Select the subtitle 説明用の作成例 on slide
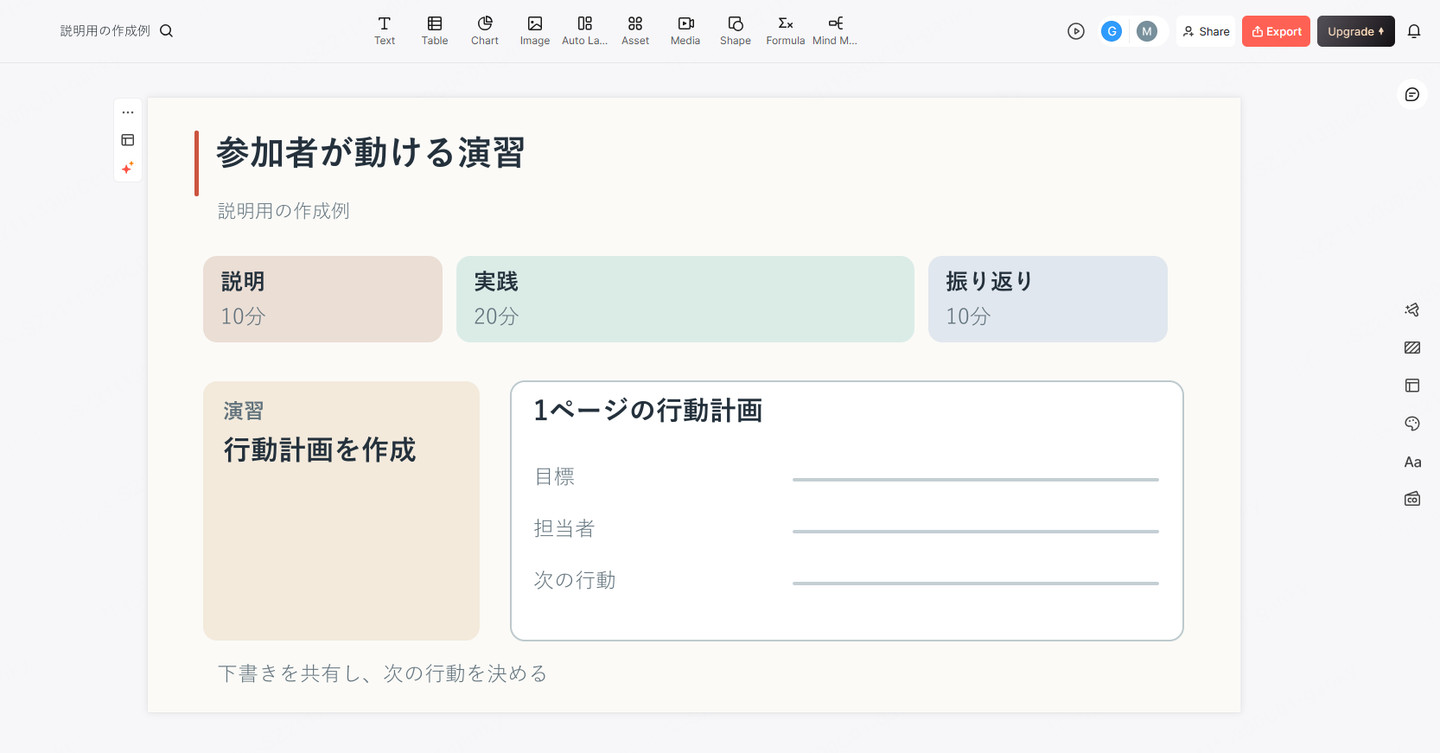1440x753 pixels. tap(284, 211)
